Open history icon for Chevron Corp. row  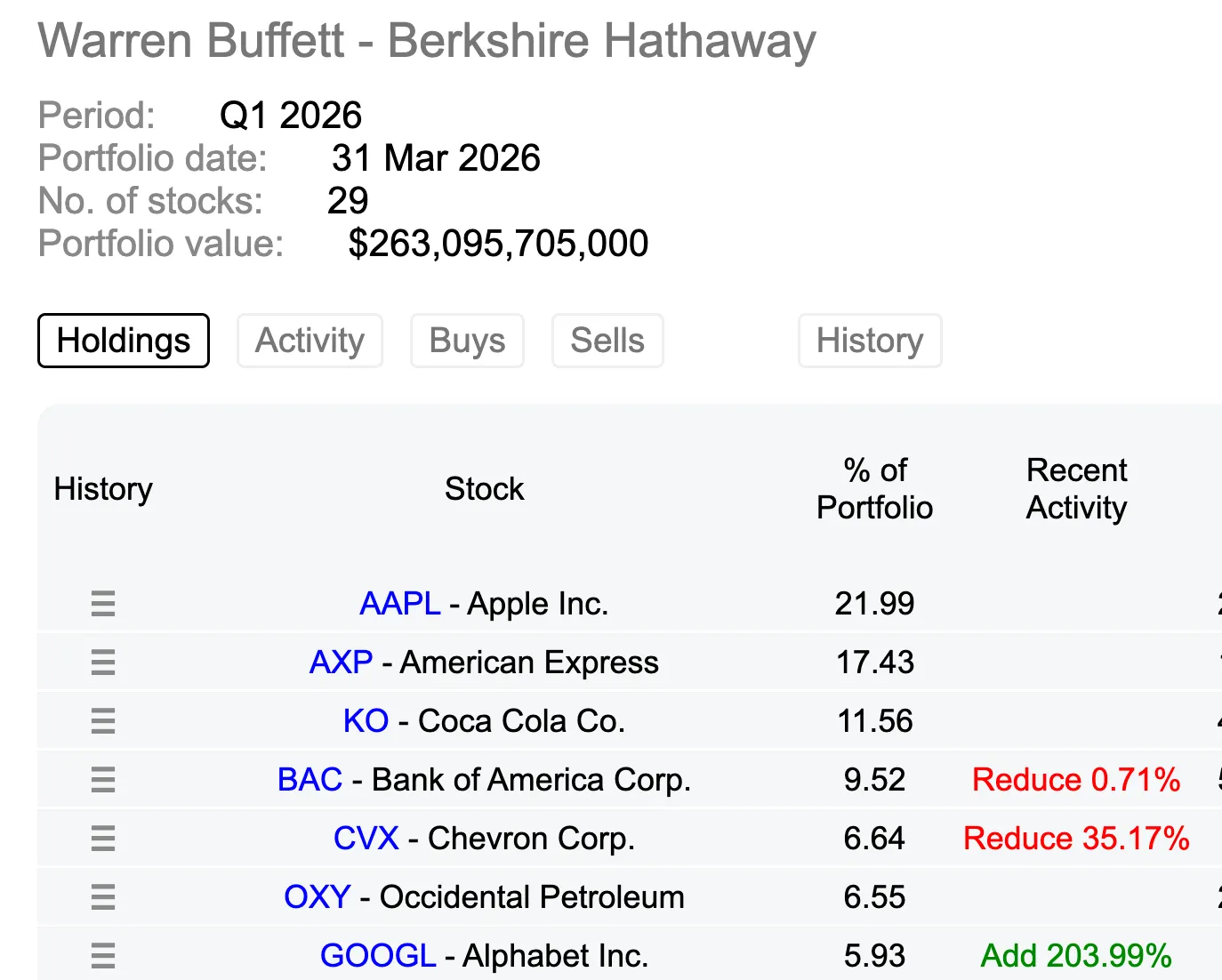tap(103, 839)
